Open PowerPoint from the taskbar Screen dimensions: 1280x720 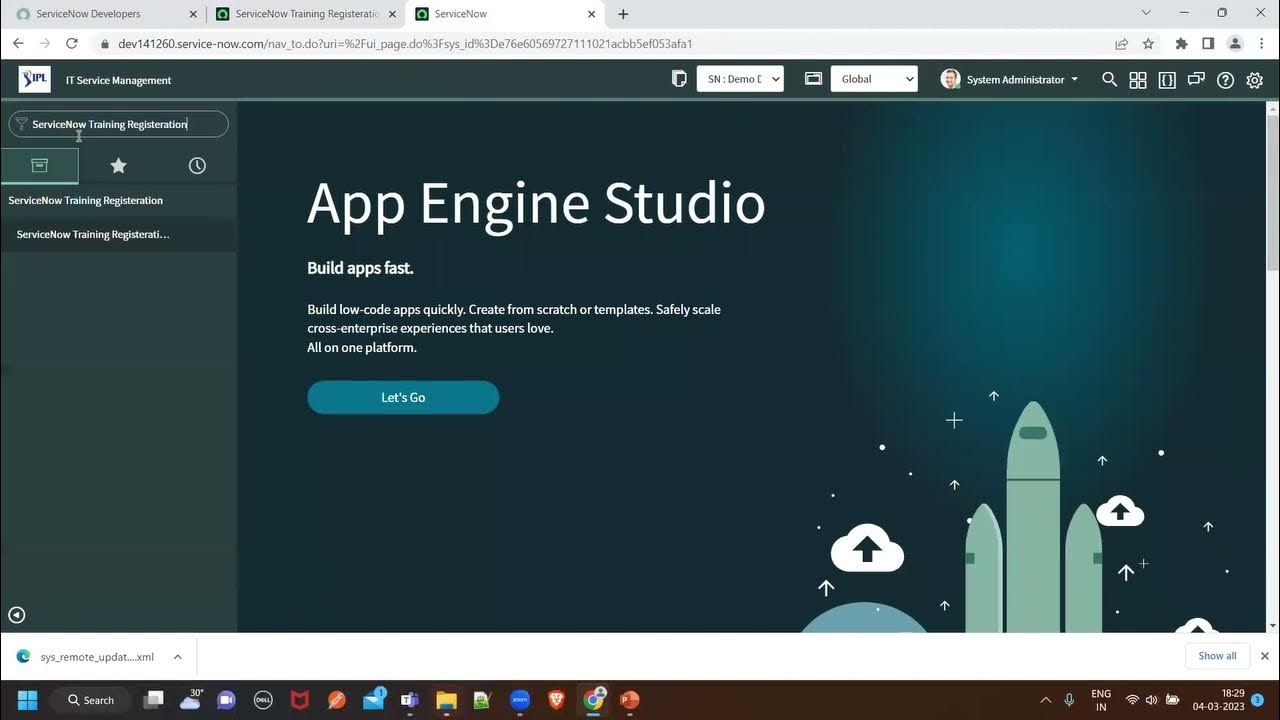point(629,700)
